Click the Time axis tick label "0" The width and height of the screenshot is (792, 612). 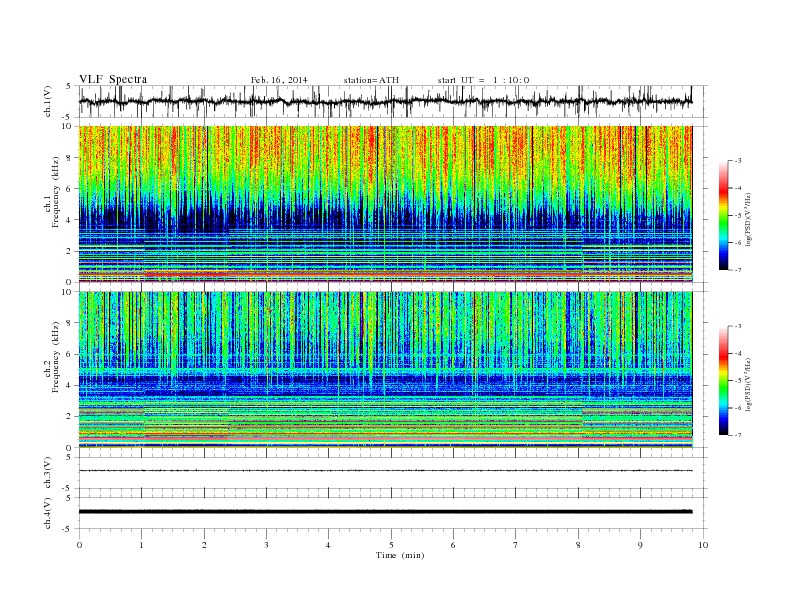pyautogui.click(x=79, y=545)
